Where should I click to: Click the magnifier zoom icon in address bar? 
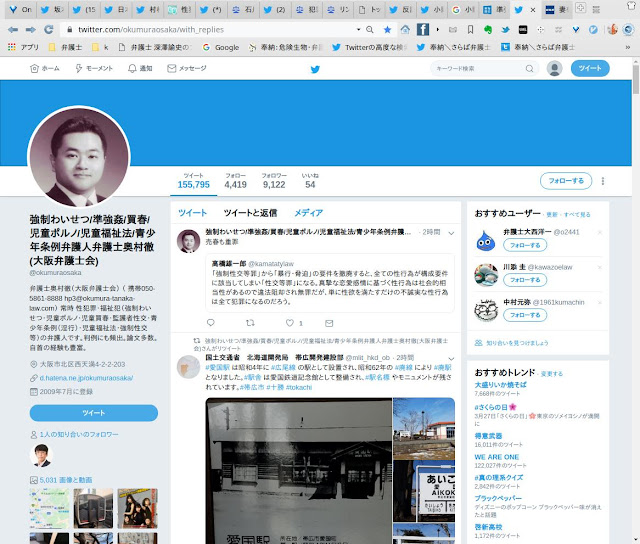click(x=370, y=29)
